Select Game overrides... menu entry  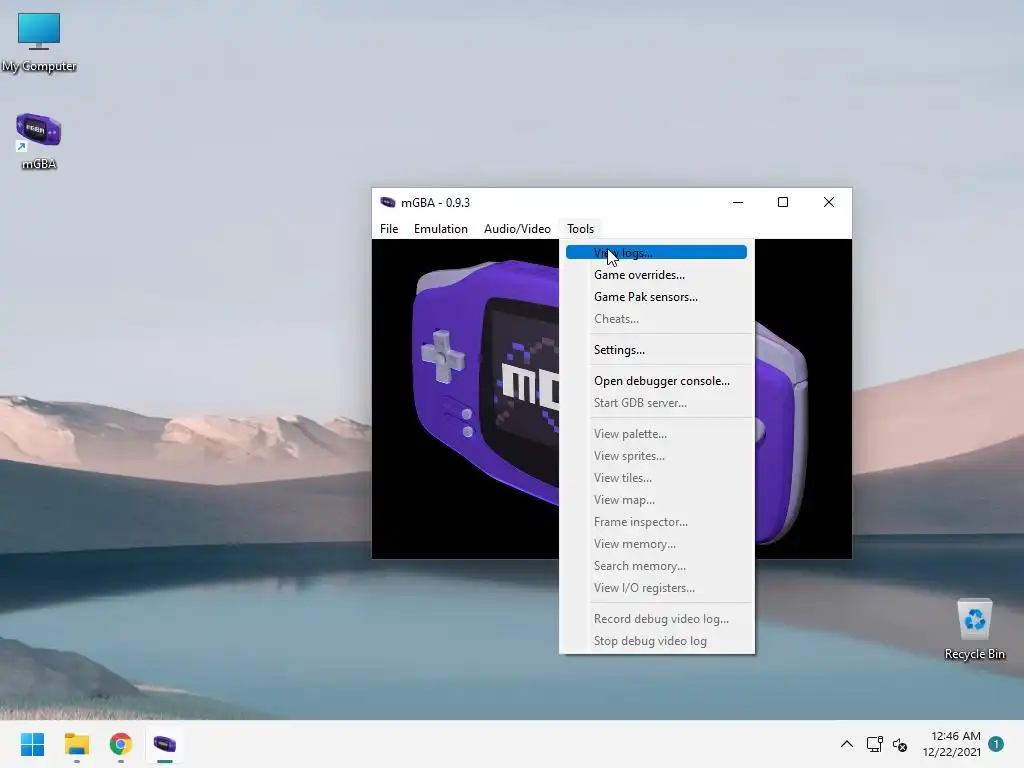[x=656, y=275]
